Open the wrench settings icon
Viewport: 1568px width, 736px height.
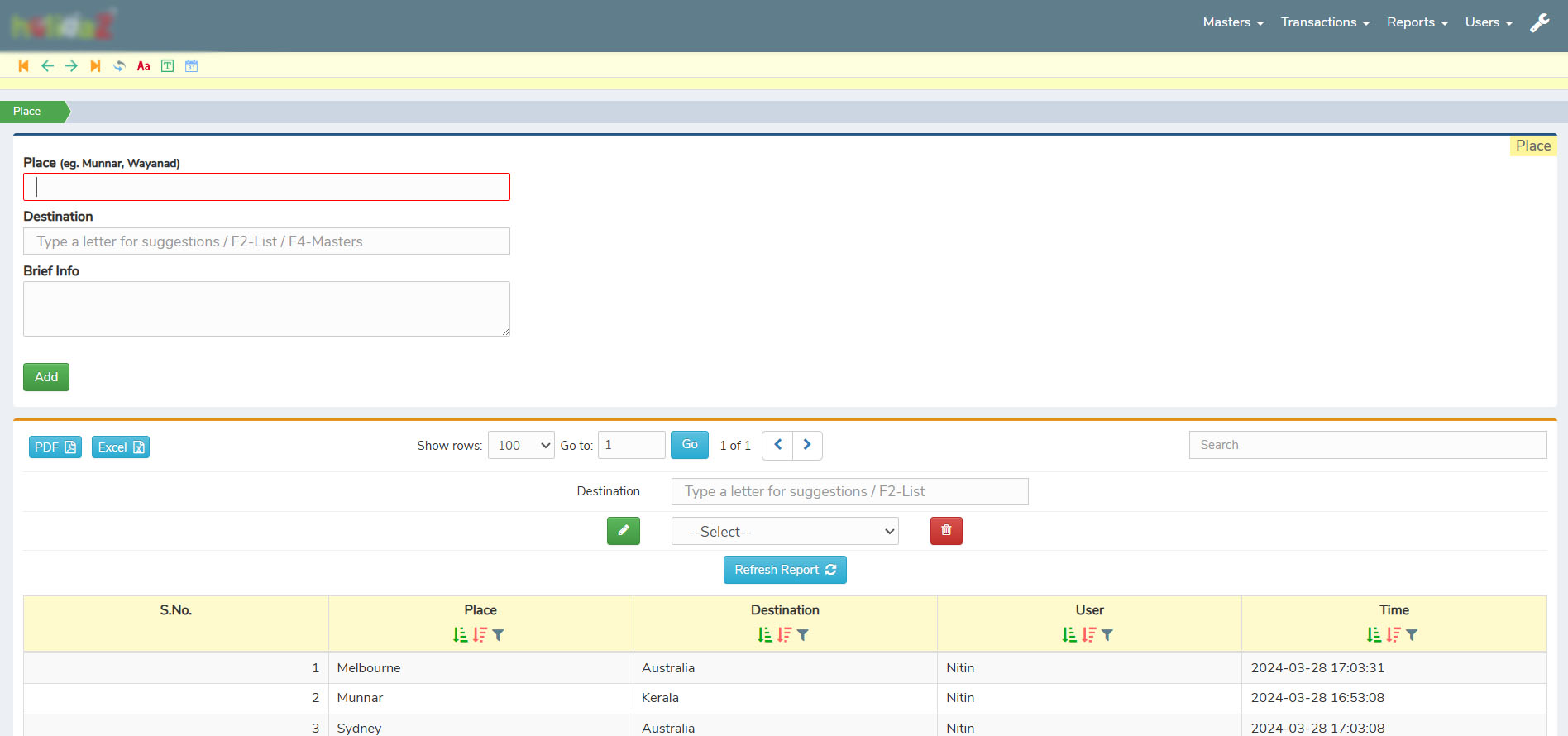coord(1539,23)
